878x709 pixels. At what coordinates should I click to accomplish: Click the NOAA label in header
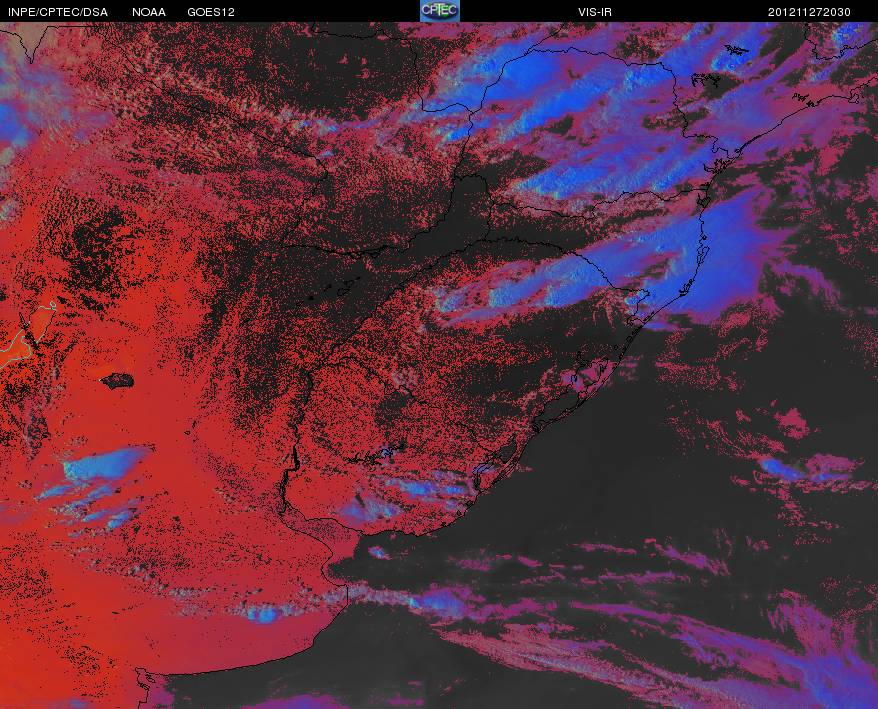[x=149, y=12]
